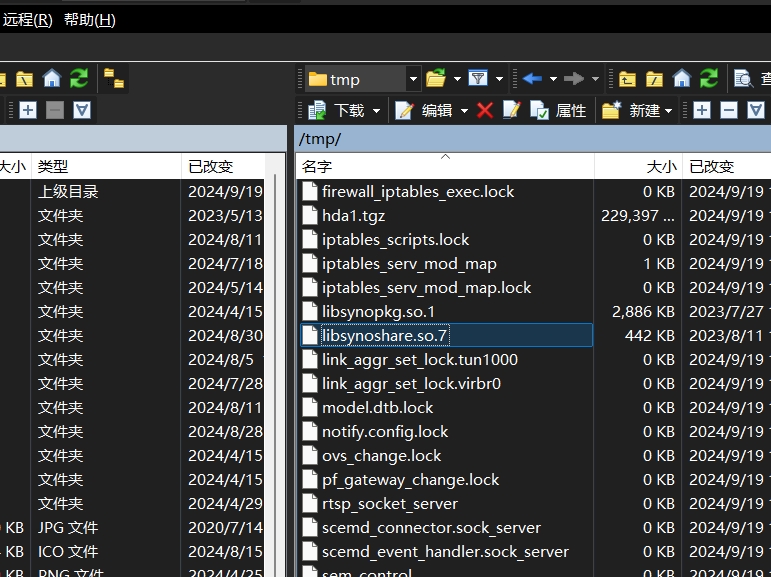The image size is (771, 577).
Task: Click the find files magnifier icon
Action: 743,79
